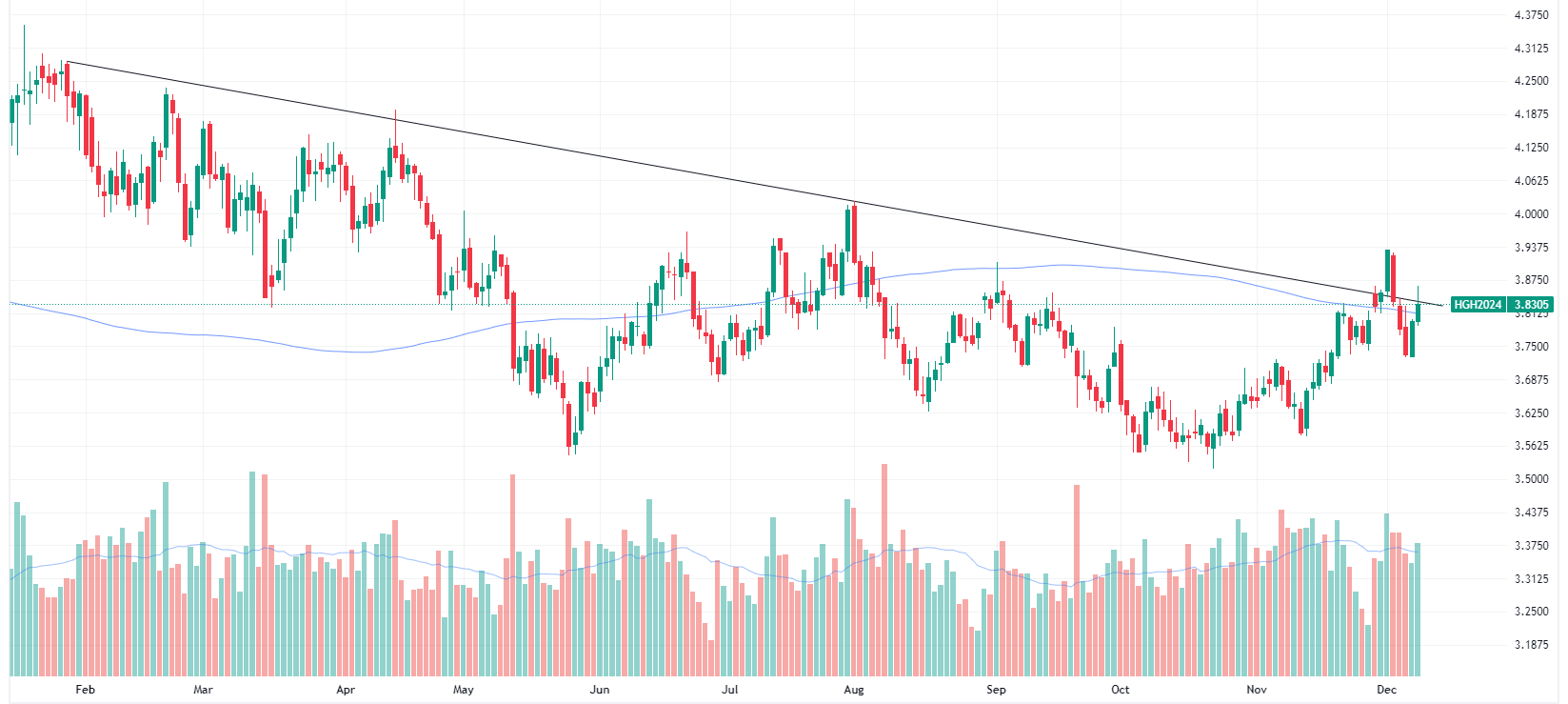This screenshot has width=1568, height=704.
Task: Choose the Oct label on time axis
Action: [1121, 689]
